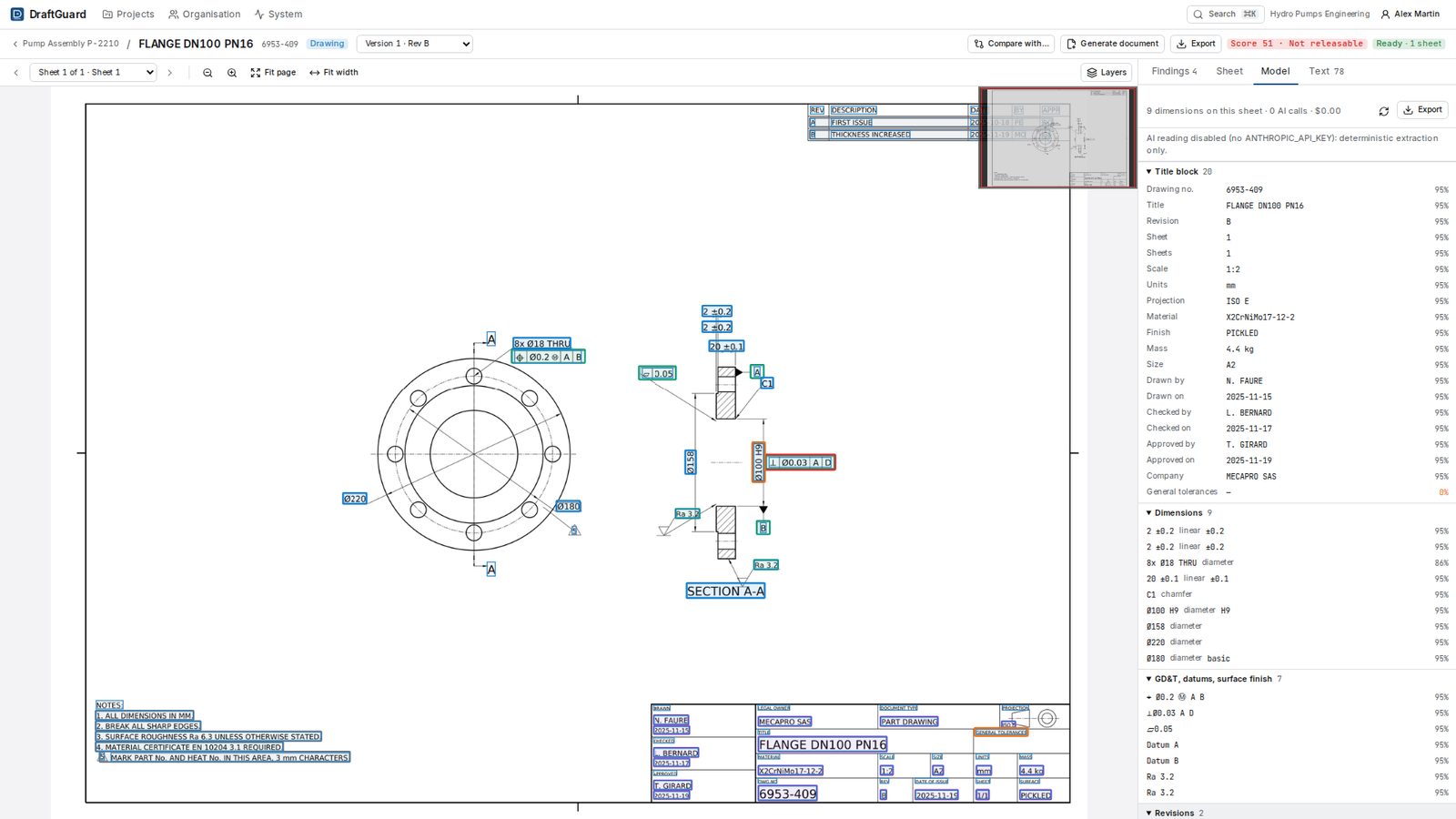This screenshot has width=1456, height=819.
Task: Click the Ø0.03 A D tolerance frame
Action: [x=800, y=462]
